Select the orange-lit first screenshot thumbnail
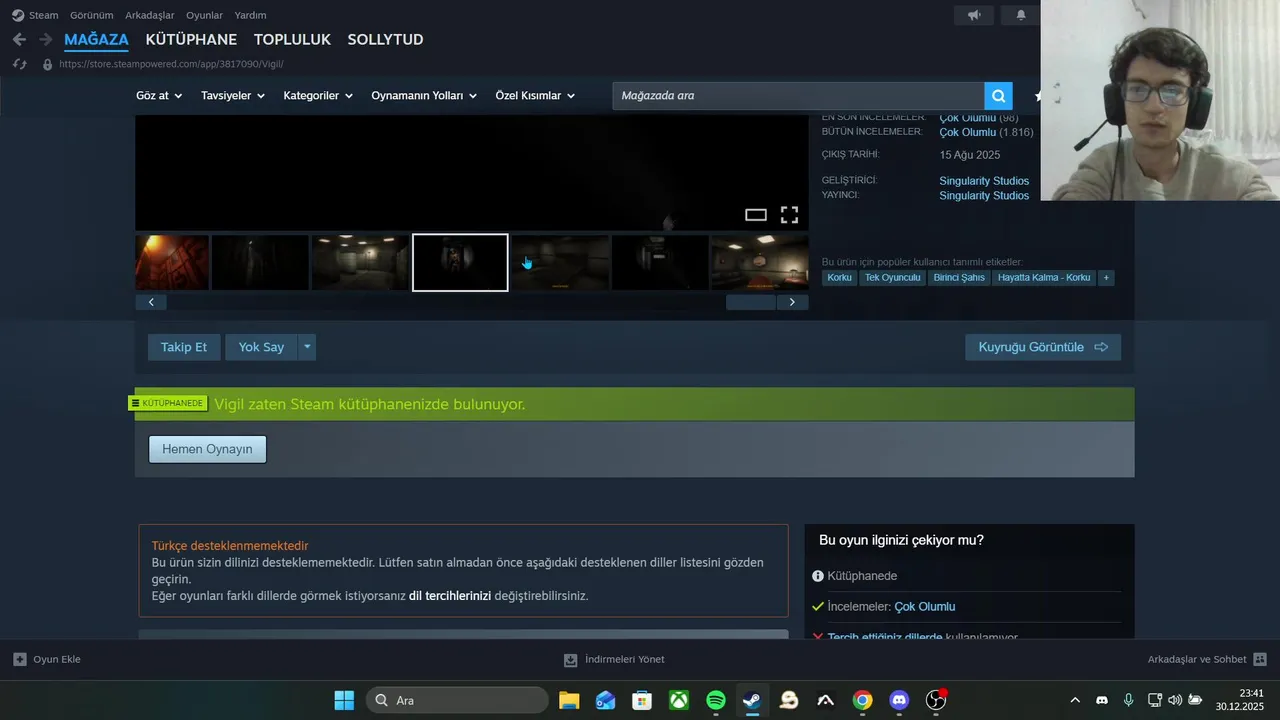This screenshot has width=1280, height=720. pos(172,262)
